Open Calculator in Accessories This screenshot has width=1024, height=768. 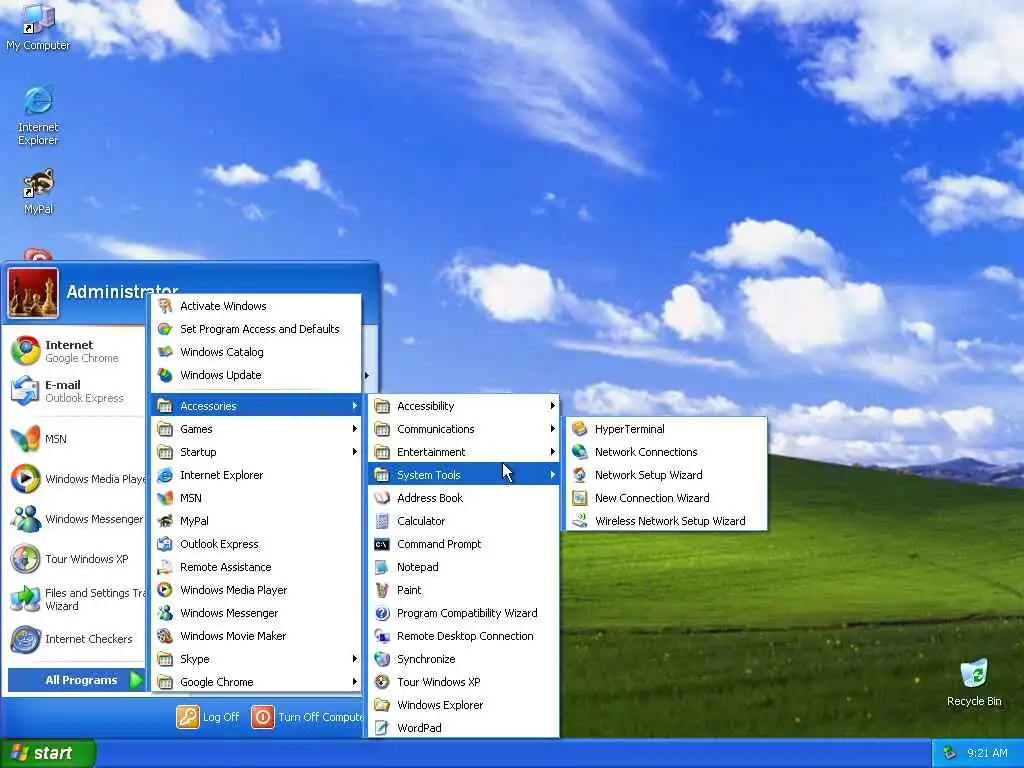464,521
